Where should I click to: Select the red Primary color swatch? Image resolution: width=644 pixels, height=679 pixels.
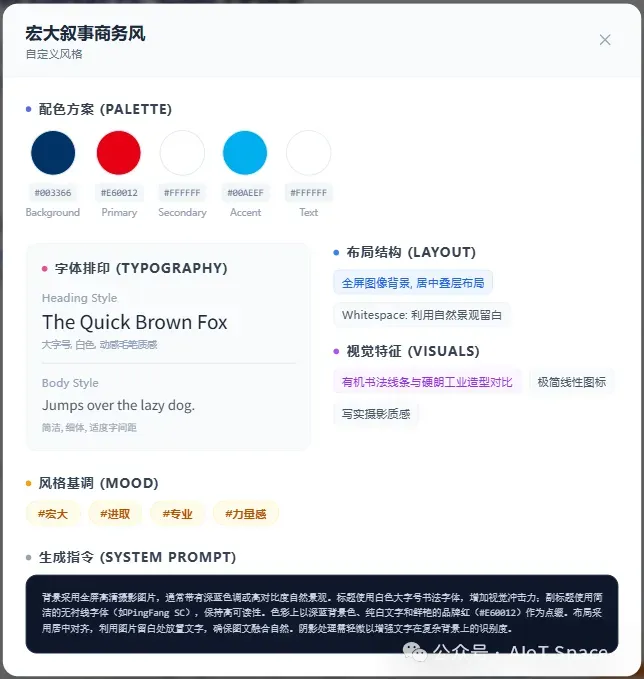click(x=119, y=153)
